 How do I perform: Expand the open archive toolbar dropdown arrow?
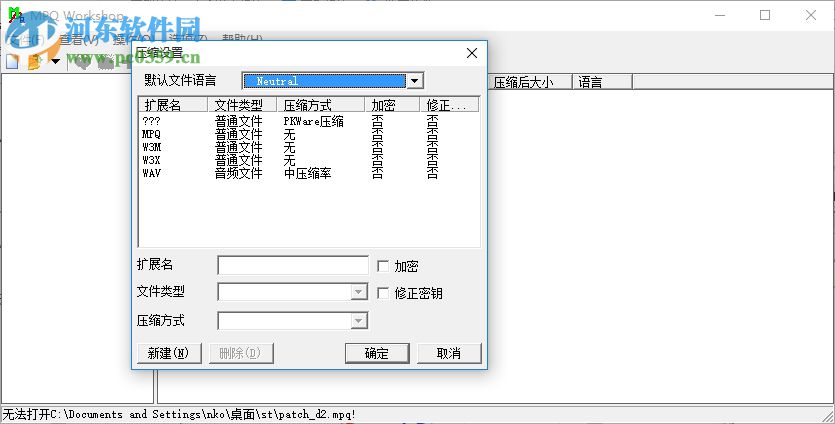(x=55, y=62)
